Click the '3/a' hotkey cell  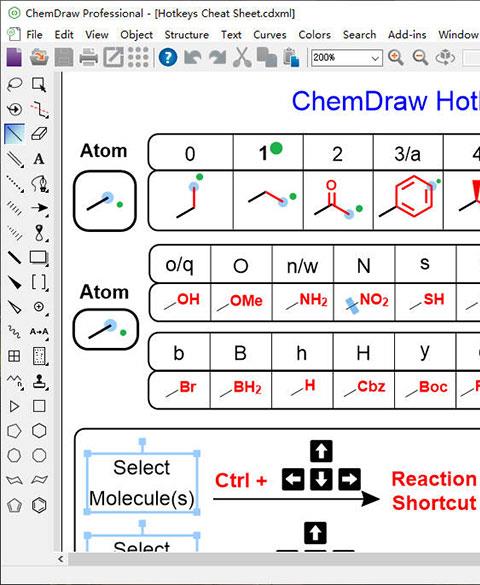(x=408, y=154)
